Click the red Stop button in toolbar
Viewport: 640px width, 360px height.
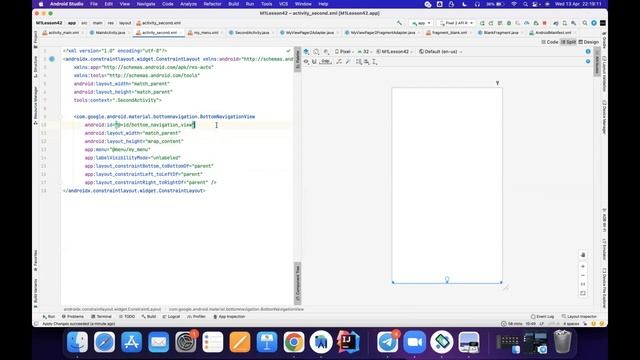544,23
